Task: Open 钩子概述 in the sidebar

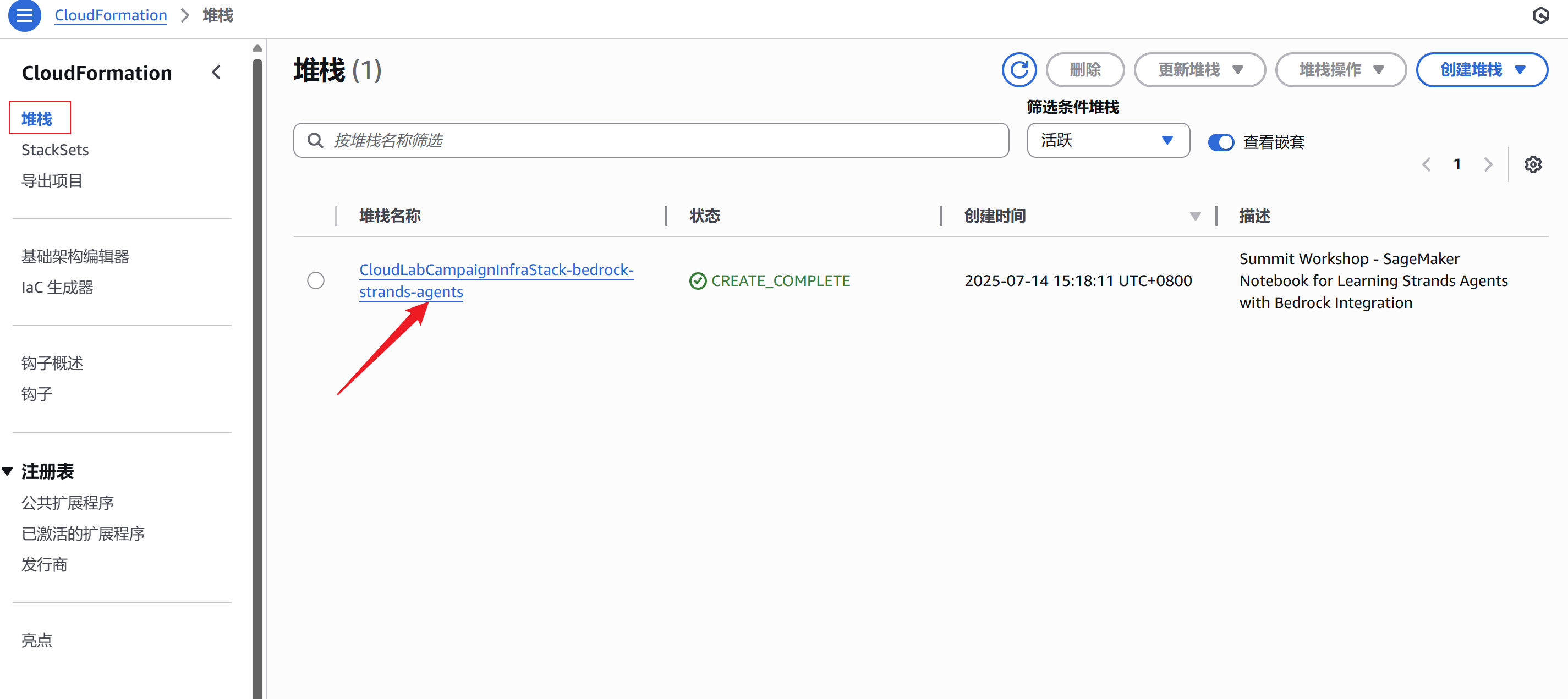Action: pyautogui.click(x=52, y=363)
